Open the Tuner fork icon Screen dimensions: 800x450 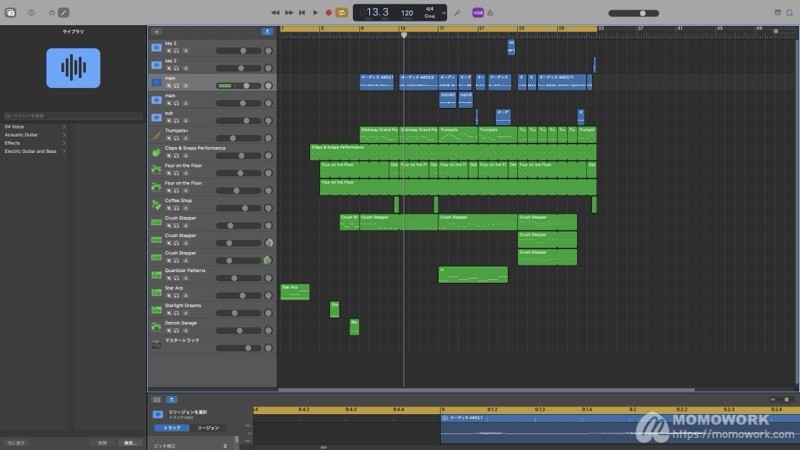[458, 13]
